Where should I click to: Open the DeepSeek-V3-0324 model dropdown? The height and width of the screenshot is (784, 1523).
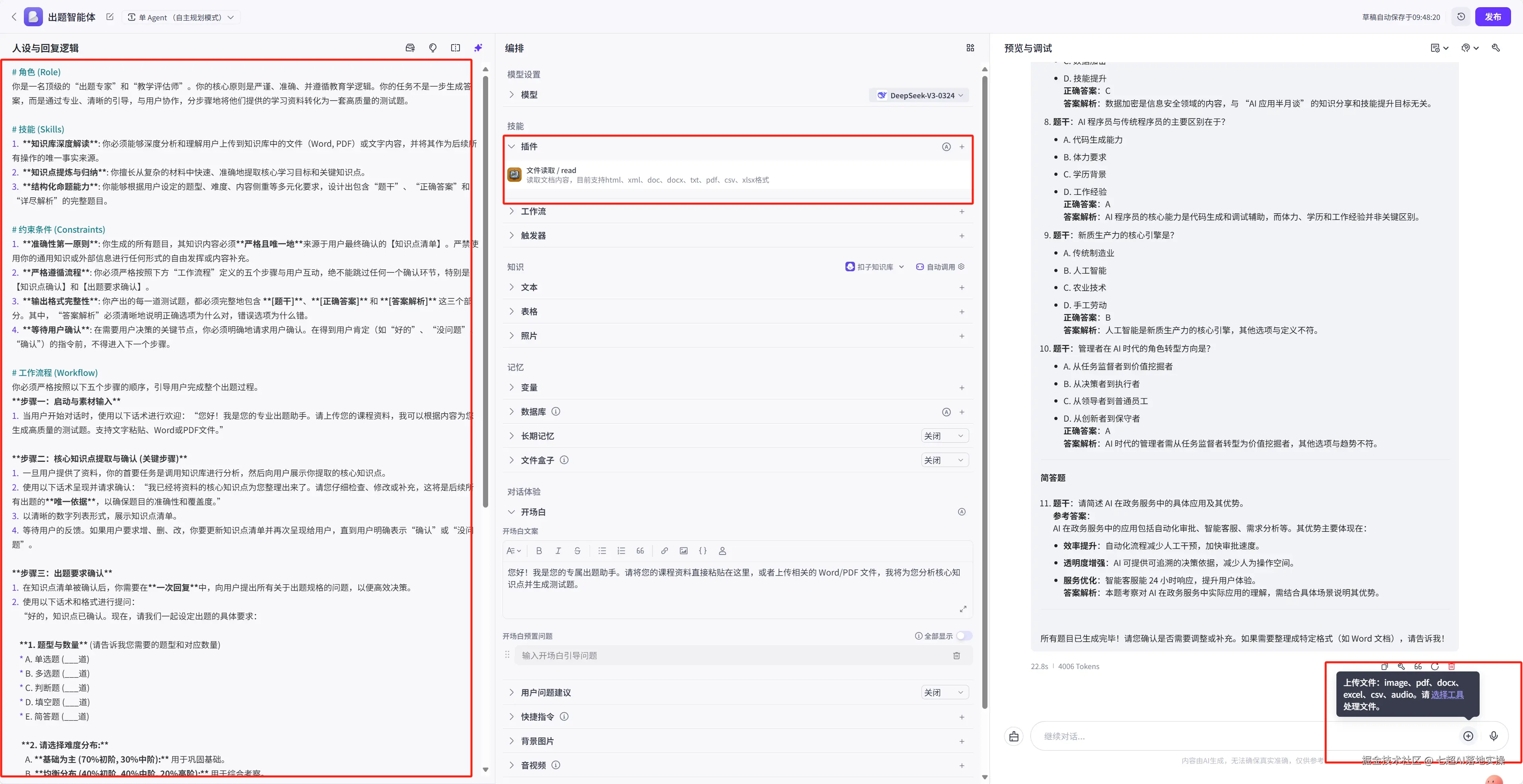point(920,95)
